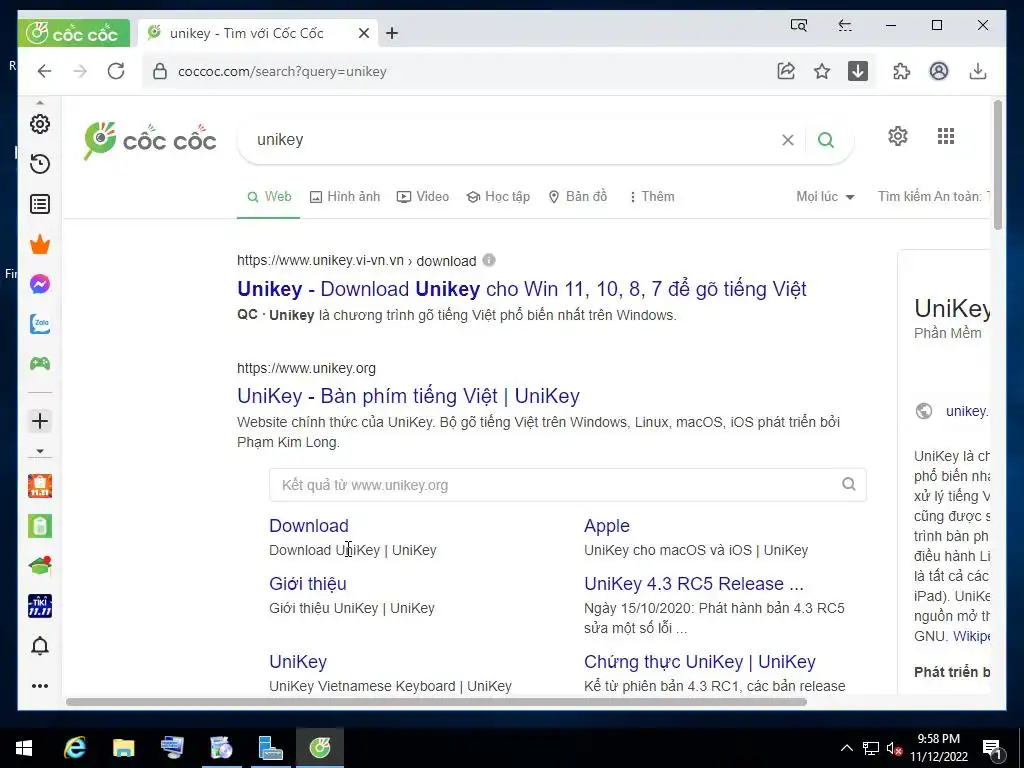Click Kết quả từ www.unikey.org search field
The width and height of the screenshot is (1024, 768).
pos(568,485)
